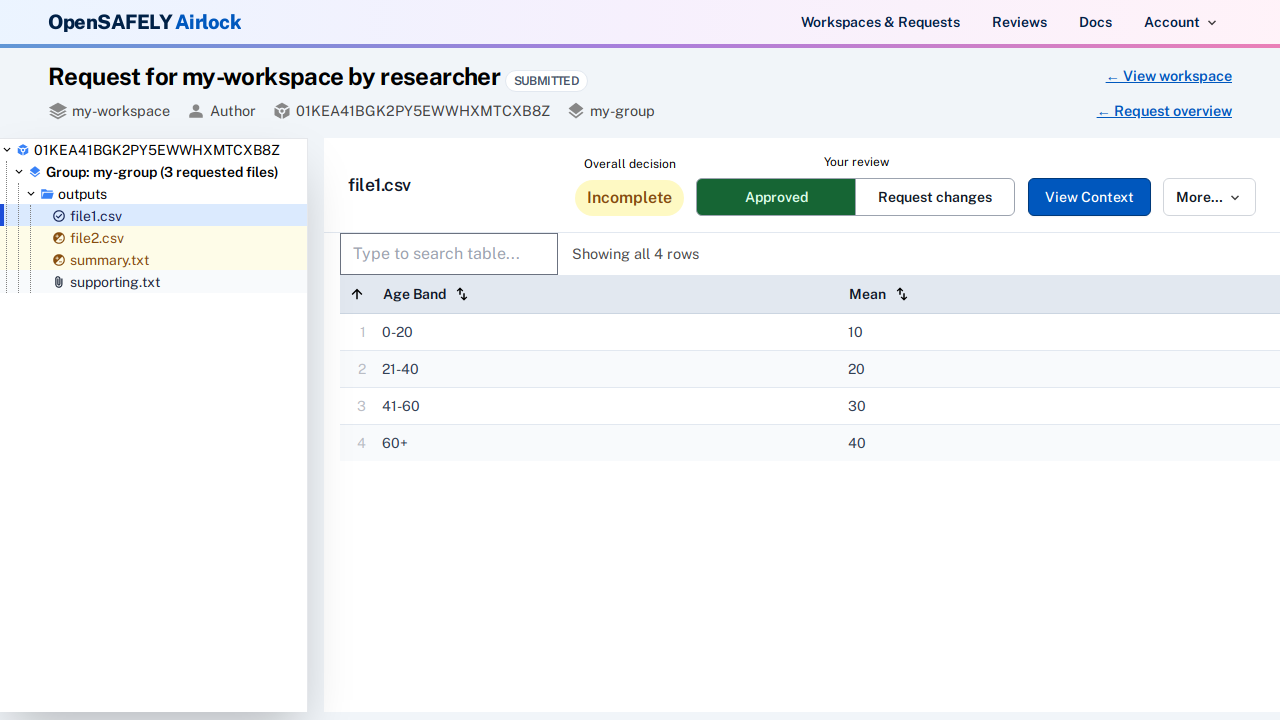
Task: Follow the Request overview link
Action: coord(1164,111)
